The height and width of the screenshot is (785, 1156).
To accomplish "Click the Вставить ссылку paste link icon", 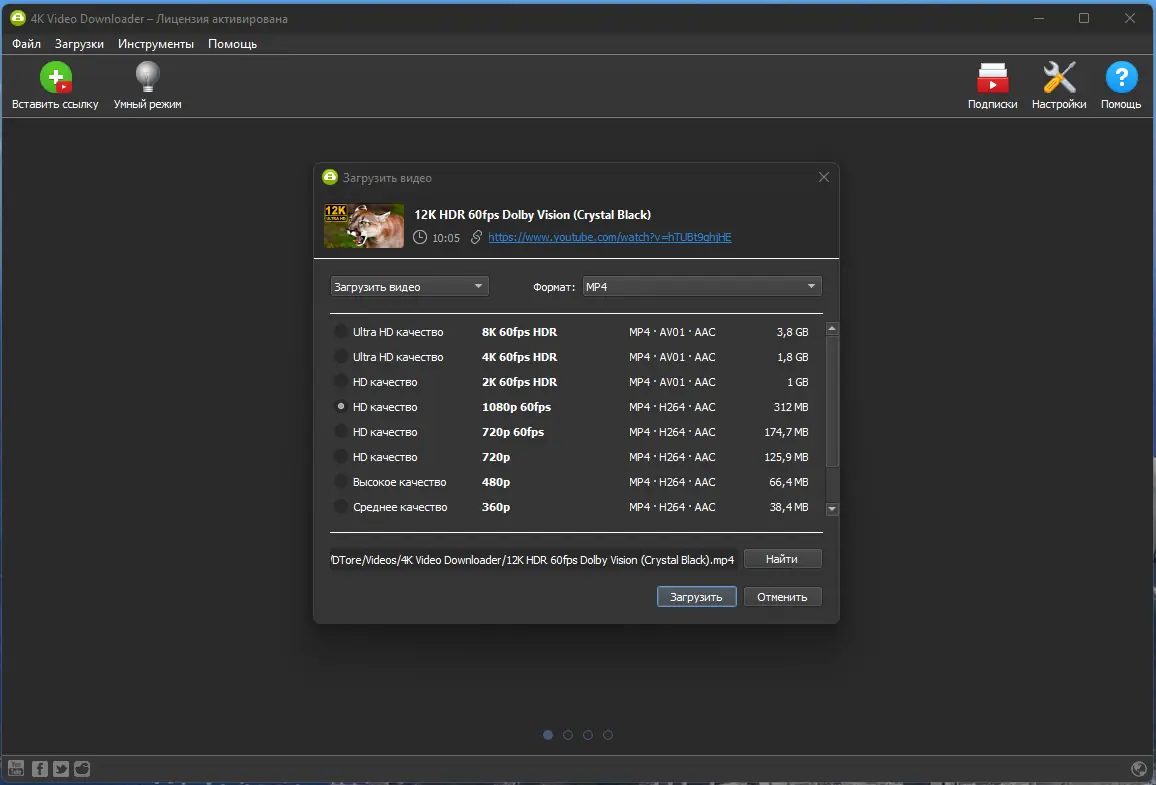I will pyautogui.click(x=55, y=77).
